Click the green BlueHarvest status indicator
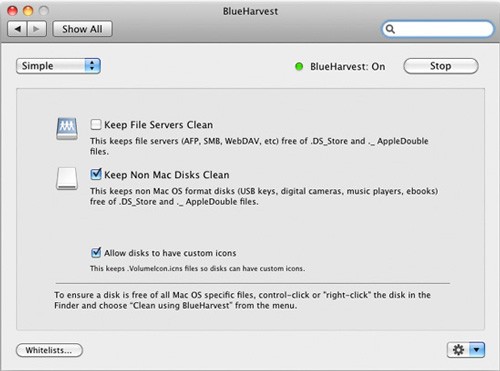500x371 pixels. pyautogui.click(x=299, y=67)
